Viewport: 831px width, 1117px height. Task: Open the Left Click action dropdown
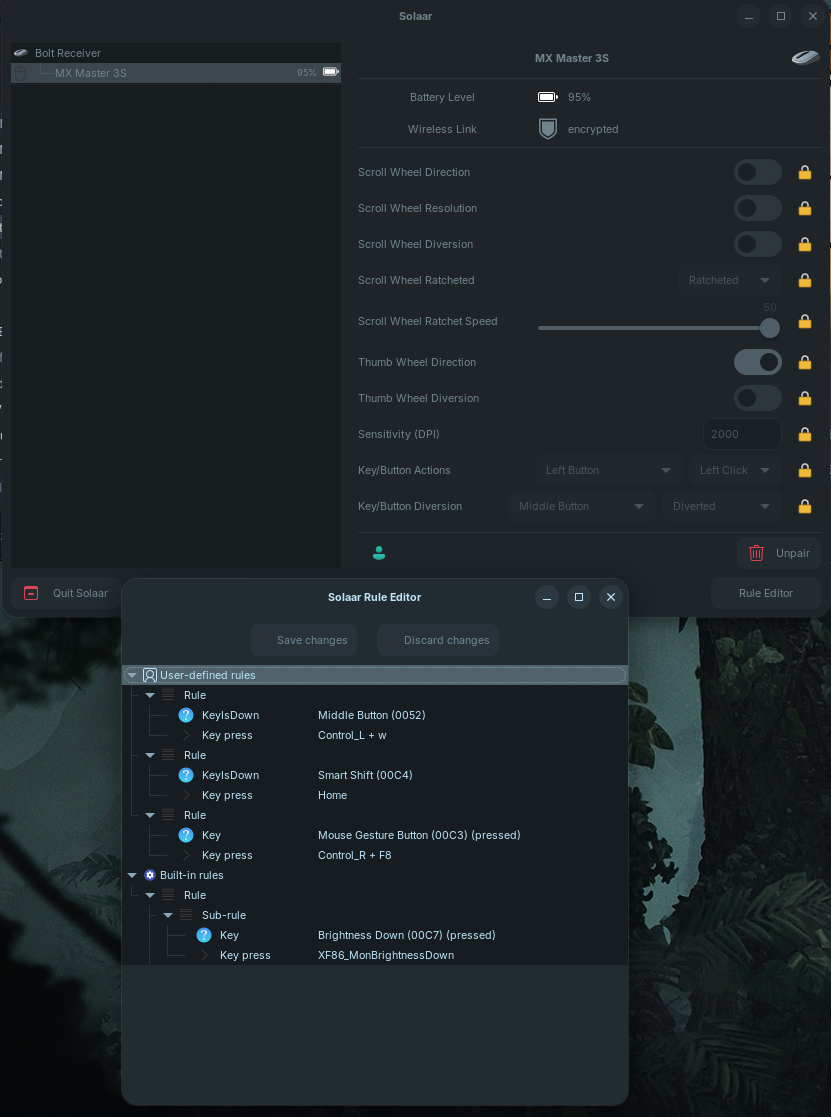(735, 470)
